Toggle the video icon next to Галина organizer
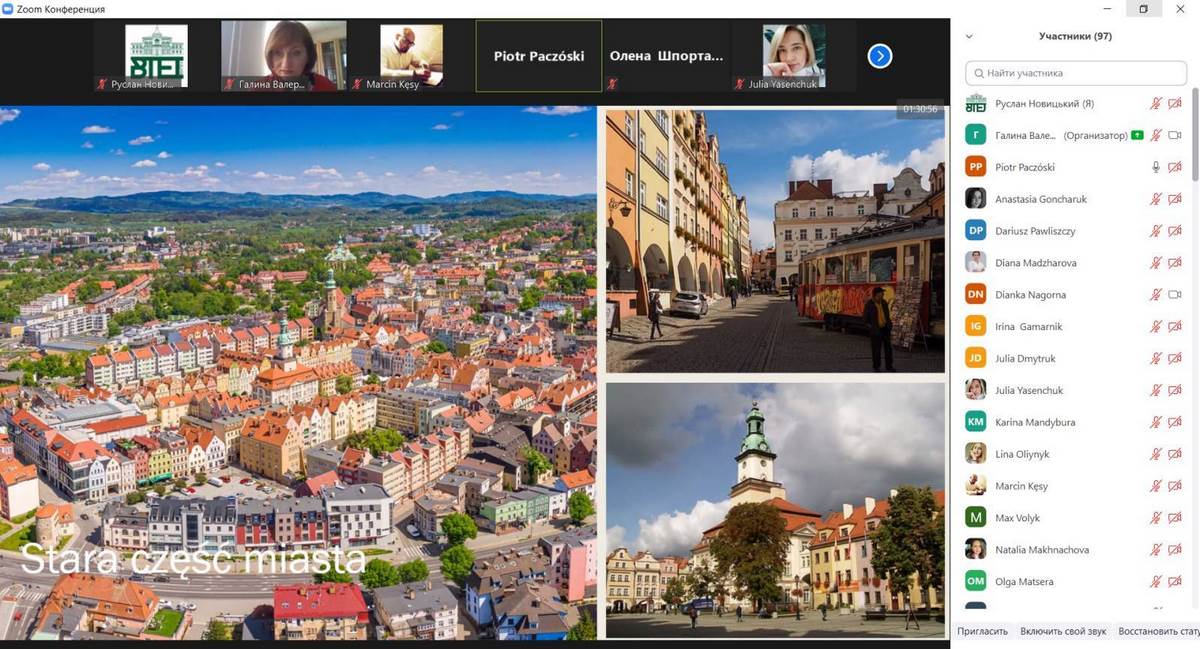 click(x=1175, y=135)
